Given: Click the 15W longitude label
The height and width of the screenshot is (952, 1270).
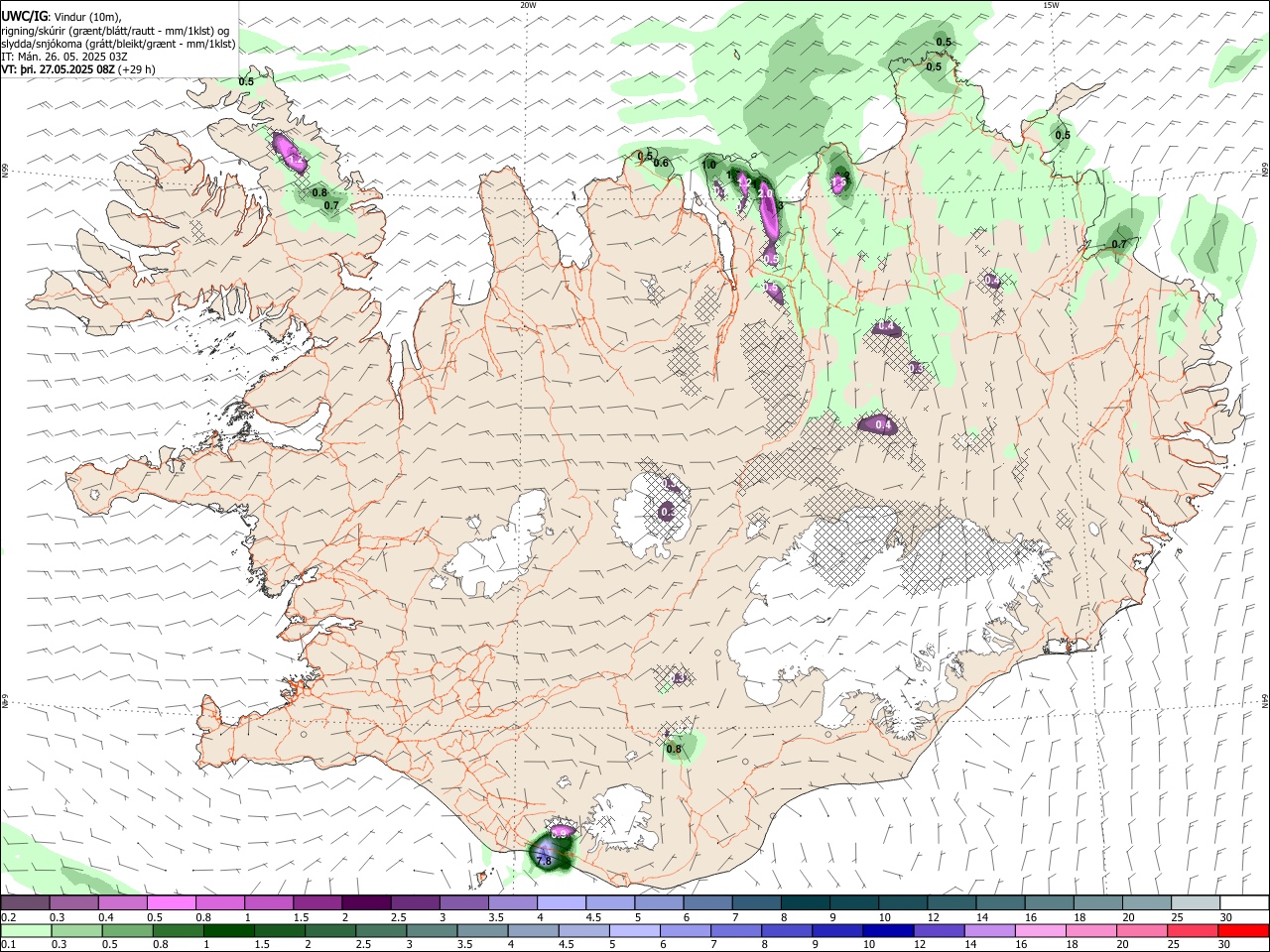Looking at the screenshot, I should click(x=1050, y=5).
